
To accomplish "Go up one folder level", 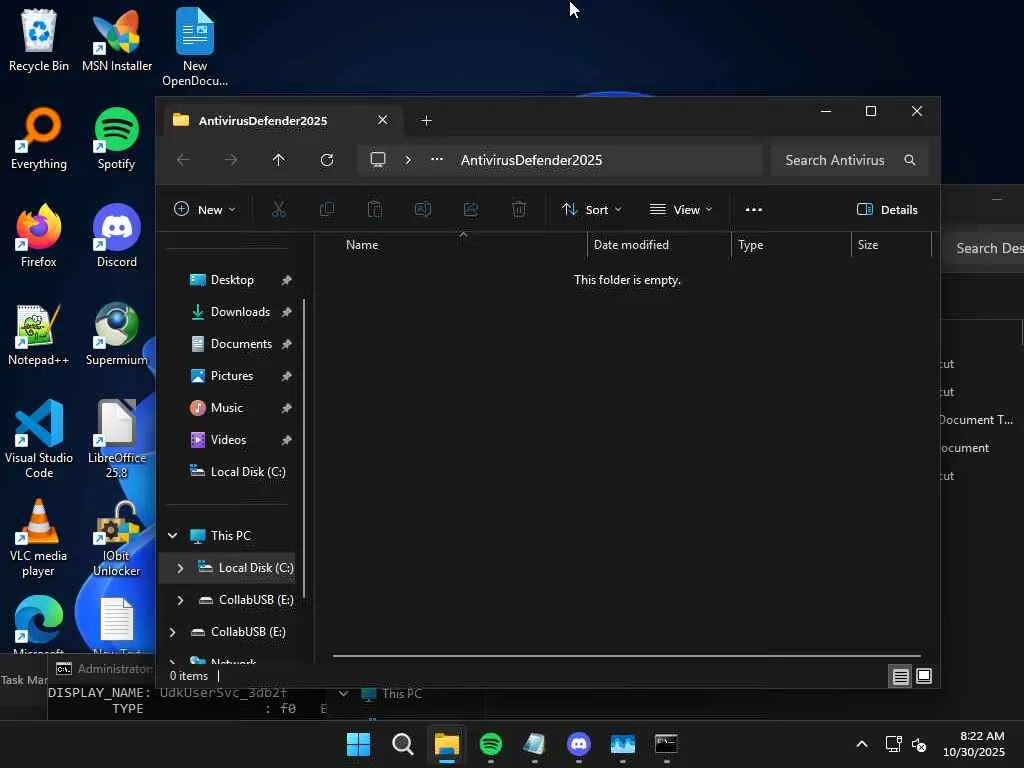I will [279, 160].
